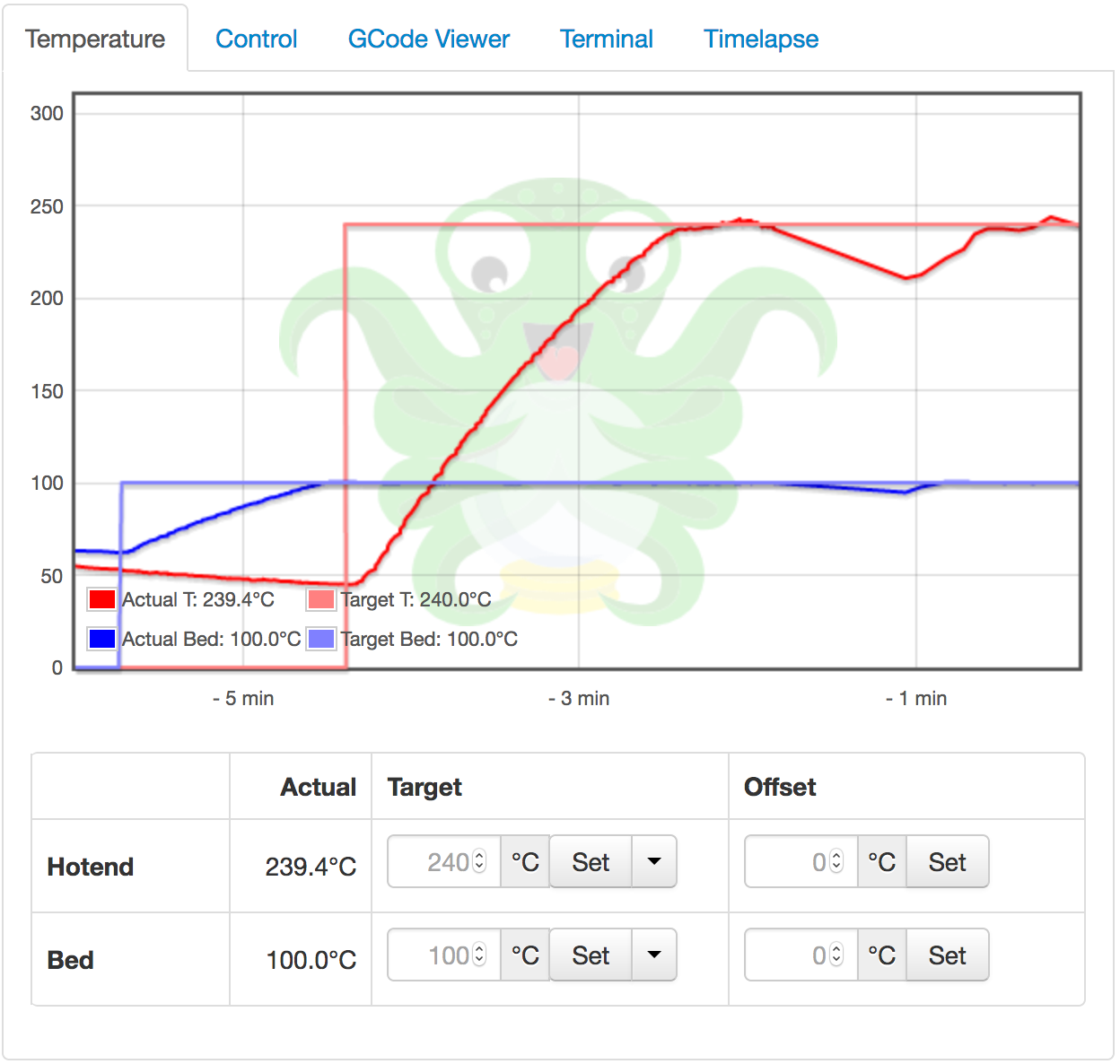Select the Temperature tab
The height and width of the screenshot is (1064, 1120).
(x=95, y=39)
